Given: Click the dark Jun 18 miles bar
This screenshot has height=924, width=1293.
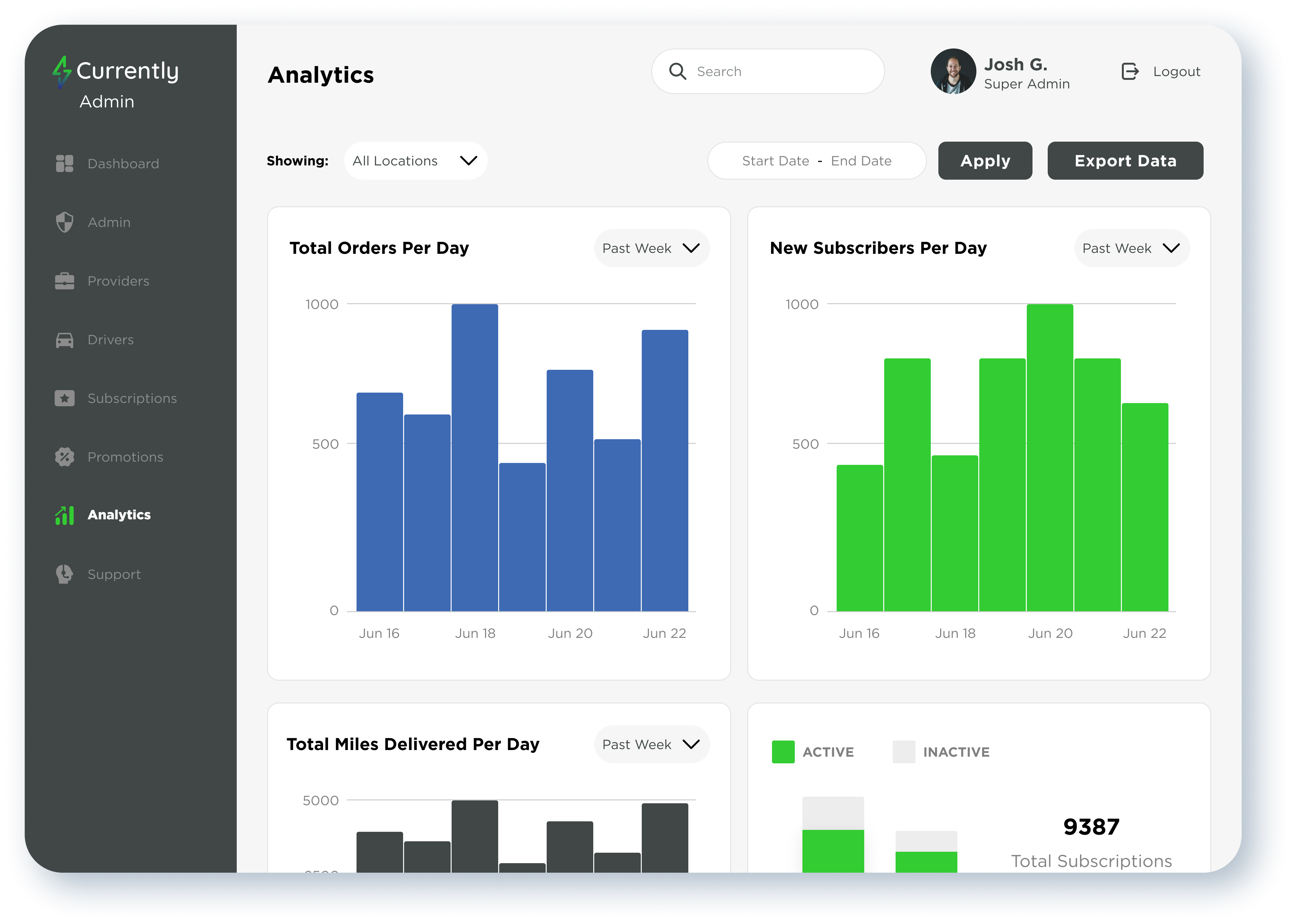Looking at the screenshot, I should click(x=475, y=836).
